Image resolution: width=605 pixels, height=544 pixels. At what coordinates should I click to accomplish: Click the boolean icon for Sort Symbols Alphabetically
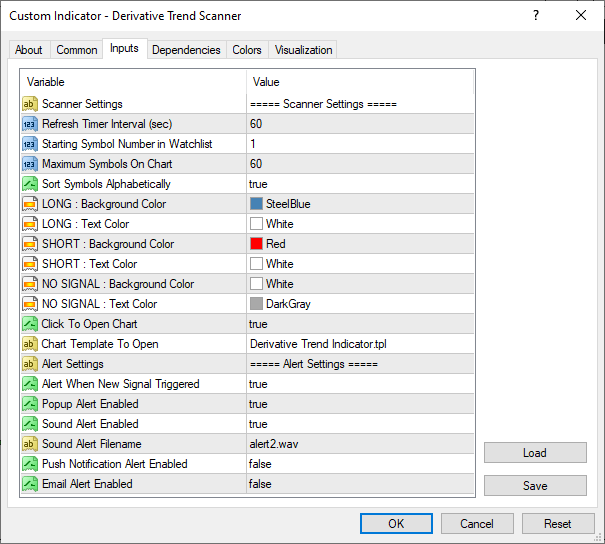[x=30, y=184]
